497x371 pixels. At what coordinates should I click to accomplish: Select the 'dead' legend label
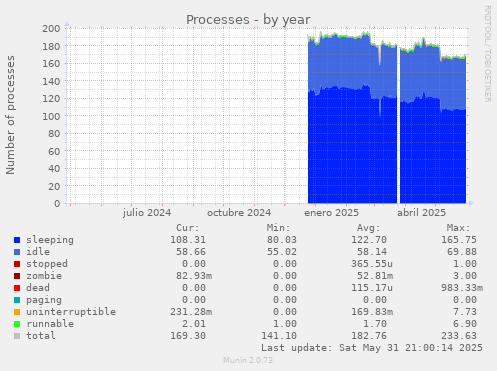tap(38, 288)
